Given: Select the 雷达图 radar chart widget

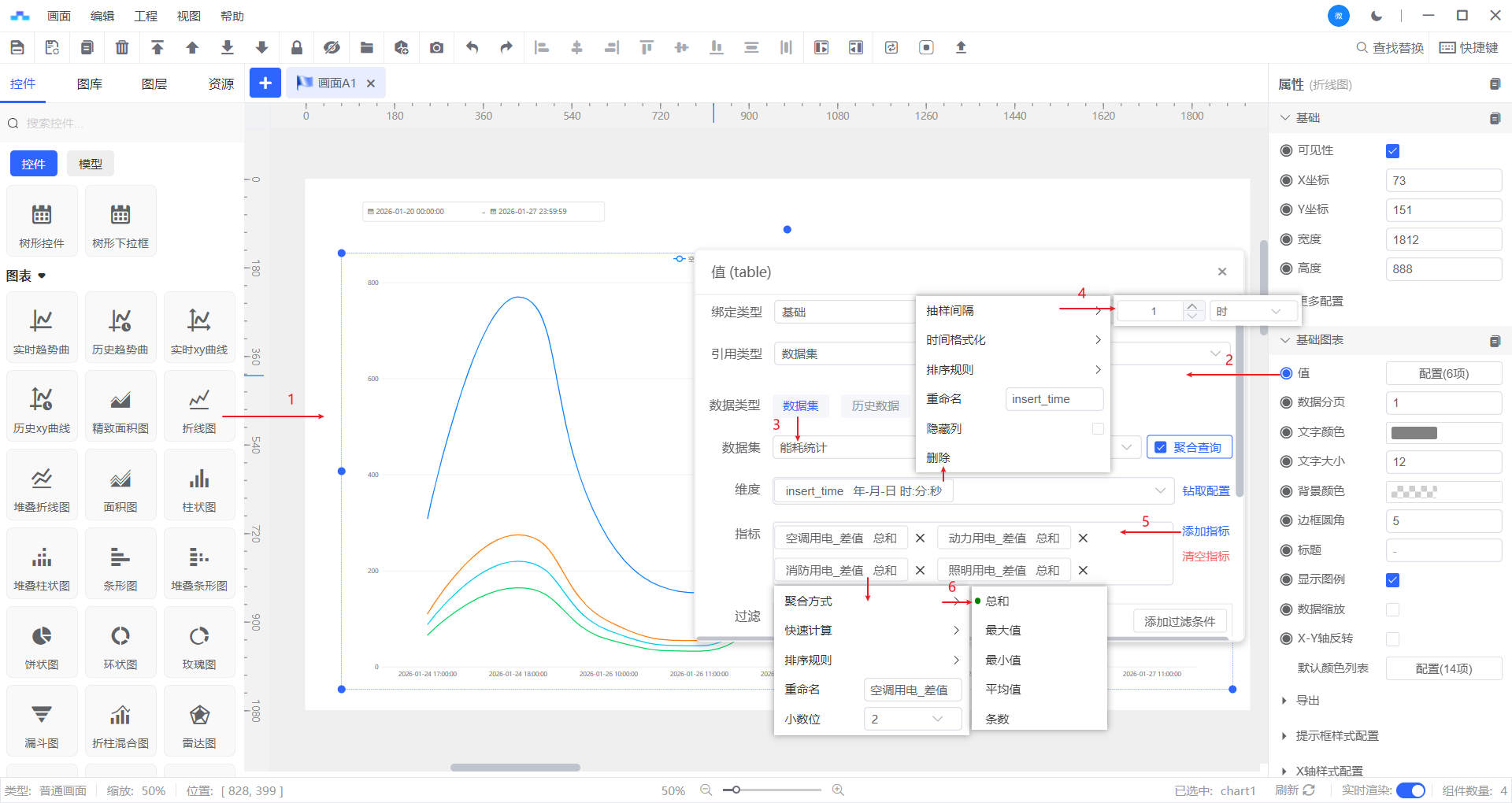Looking at the screenshot, I should point(199,722).
